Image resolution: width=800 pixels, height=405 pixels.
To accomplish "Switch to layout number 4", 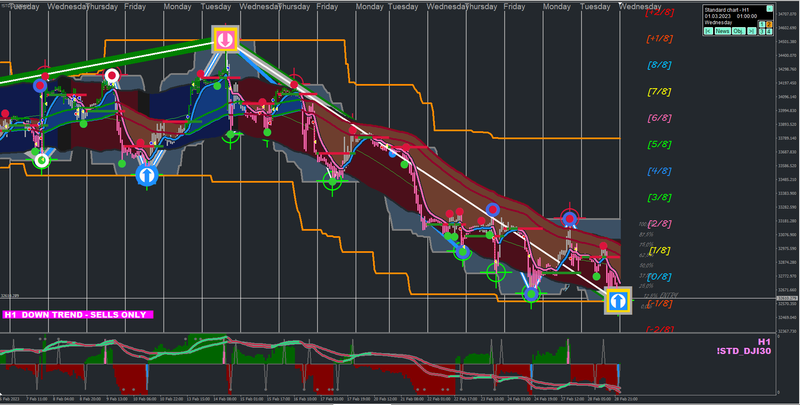I will 769,32.
